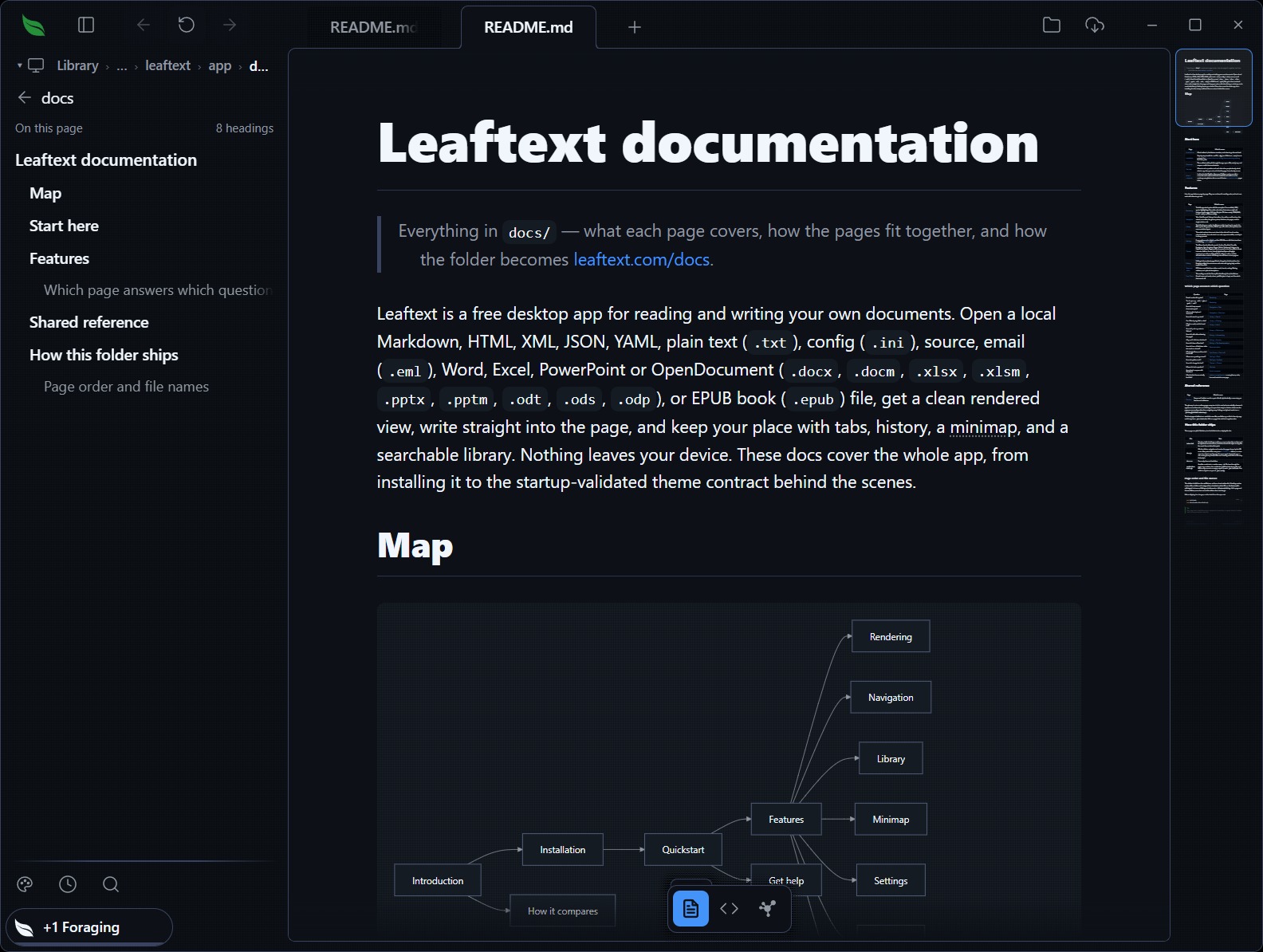Image resolution: width=1263 pixels, height=952 pixels.
Task: Click the minimap viewport thumbnail
Action: (1214, 88)
